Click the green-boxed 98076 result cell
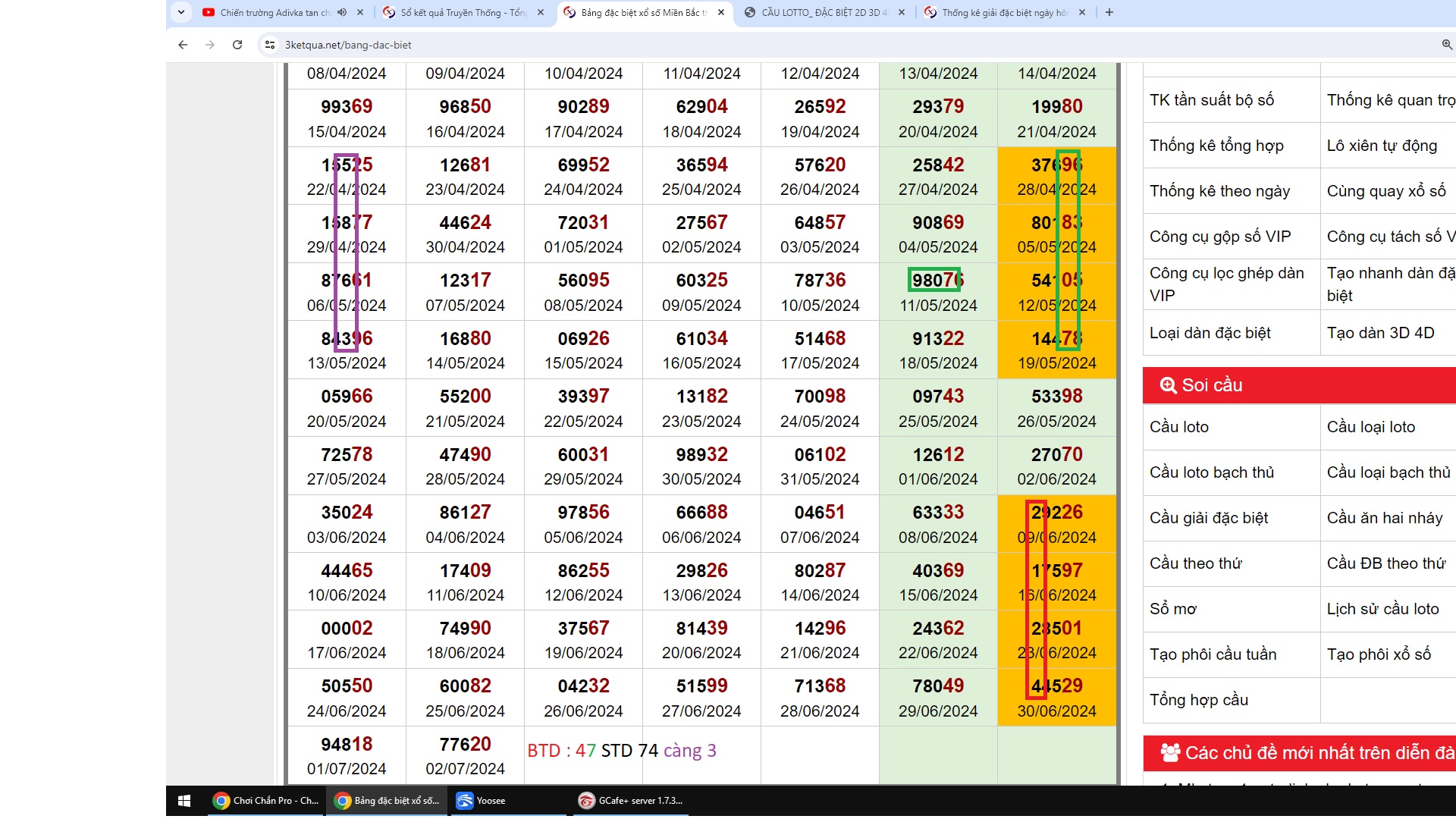The height and width of the screenshot is (819, 1456). (x=934, y=280)
